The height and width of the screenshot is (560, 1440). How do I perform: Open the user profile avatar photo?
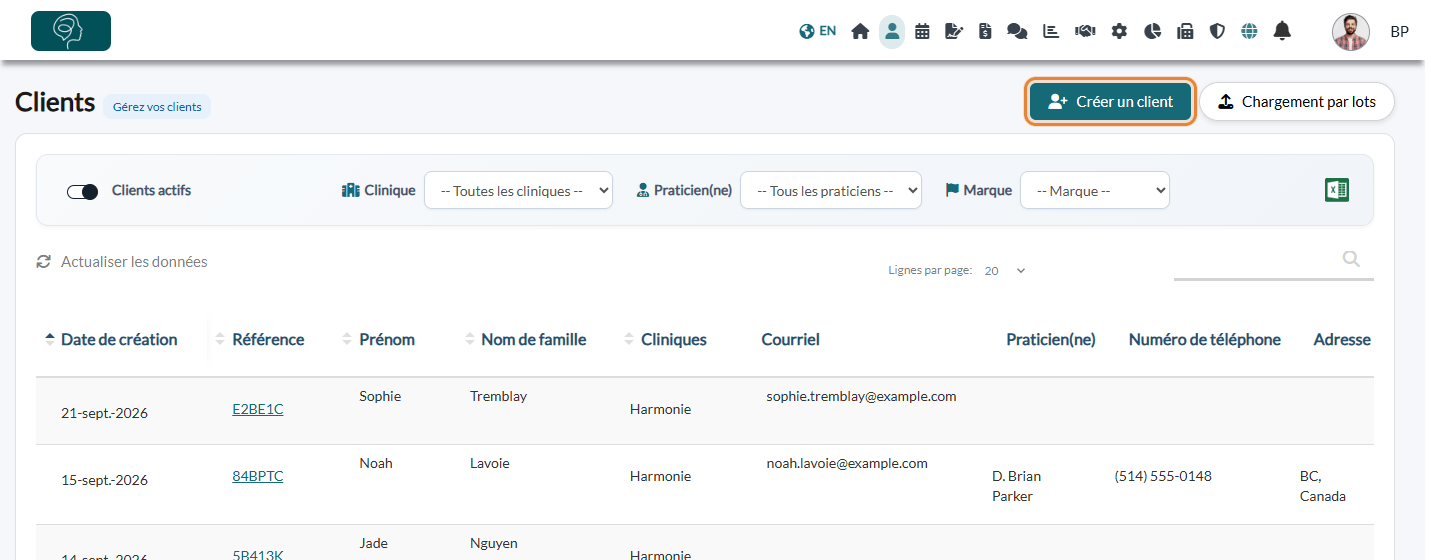[x=1351, y=32]
